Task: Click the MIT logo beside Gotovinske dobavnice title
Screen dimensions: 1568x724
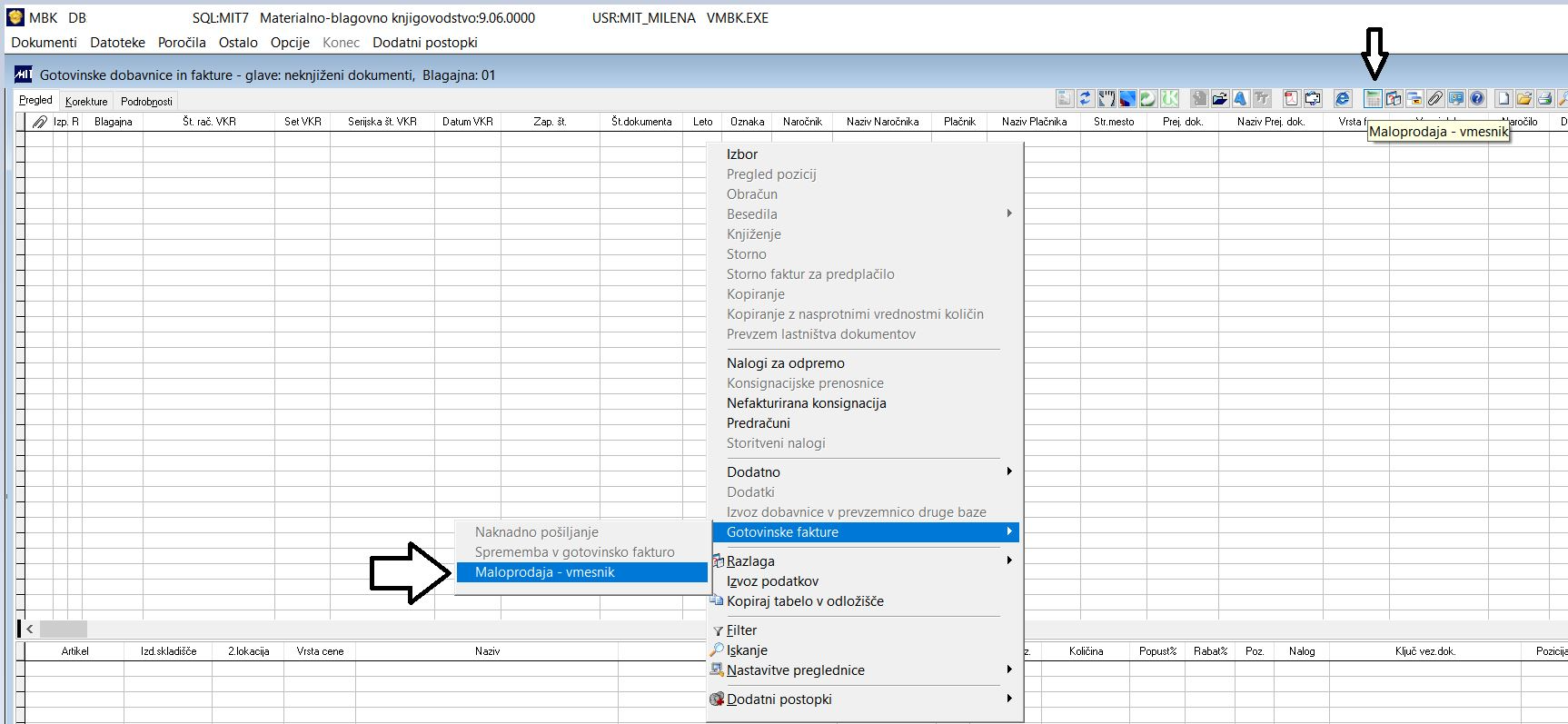Action: pyautogui.click(x=24, y=74)
